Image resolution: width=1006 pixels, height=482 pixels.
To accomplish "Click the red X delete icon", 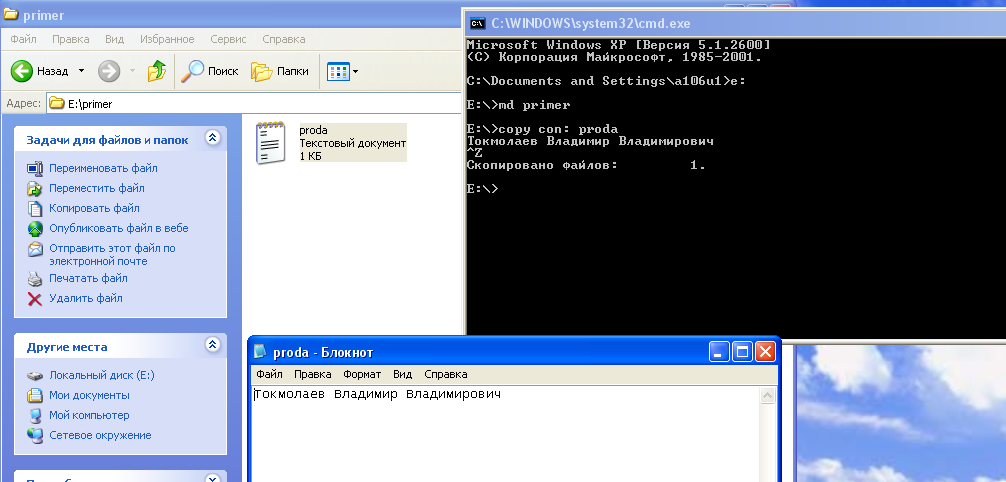I will (x=35, y=298).
